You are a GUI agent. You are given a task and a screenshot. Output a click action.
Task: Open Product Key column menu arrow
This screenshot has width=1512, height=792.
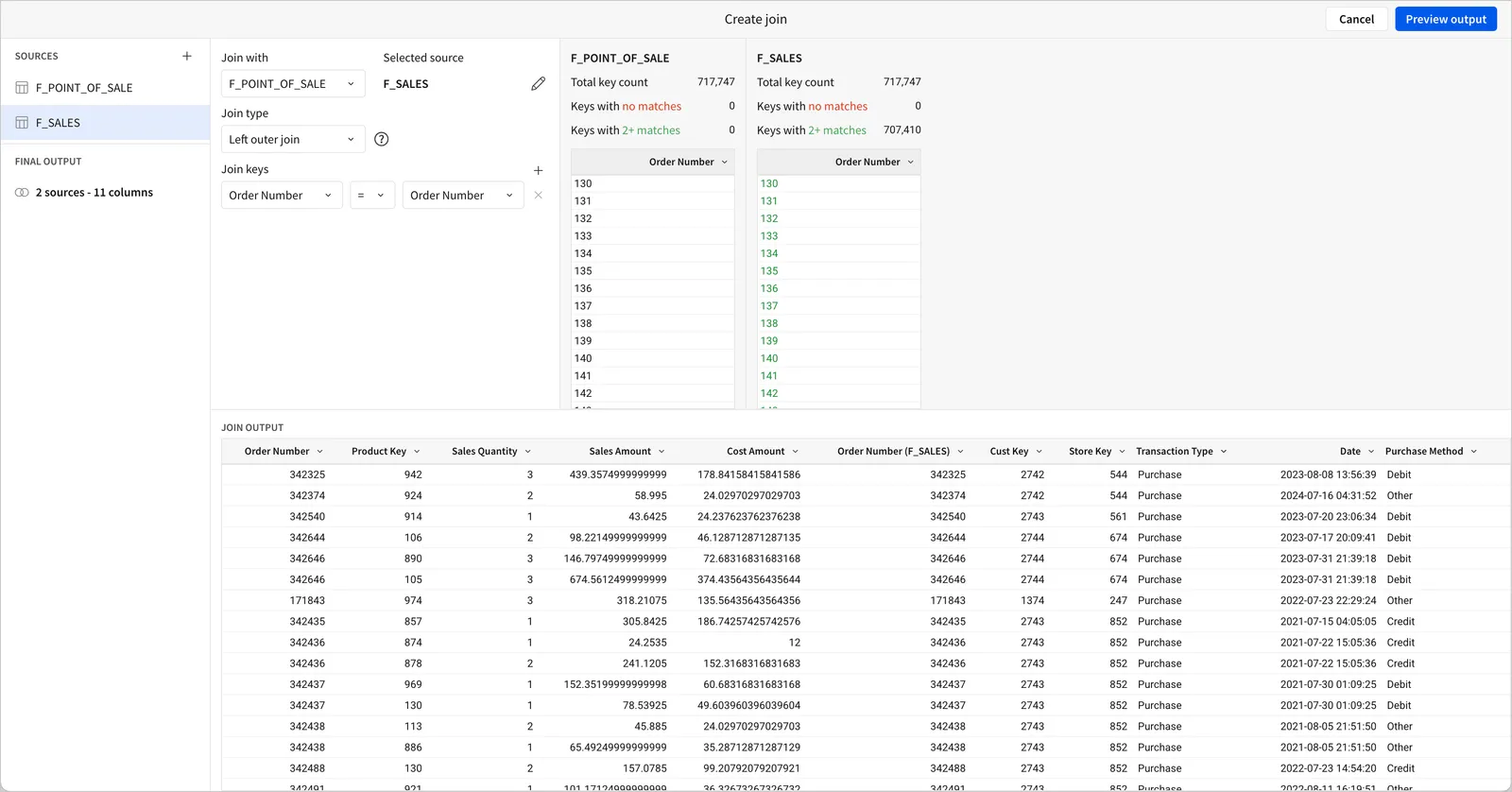(417, 452)
